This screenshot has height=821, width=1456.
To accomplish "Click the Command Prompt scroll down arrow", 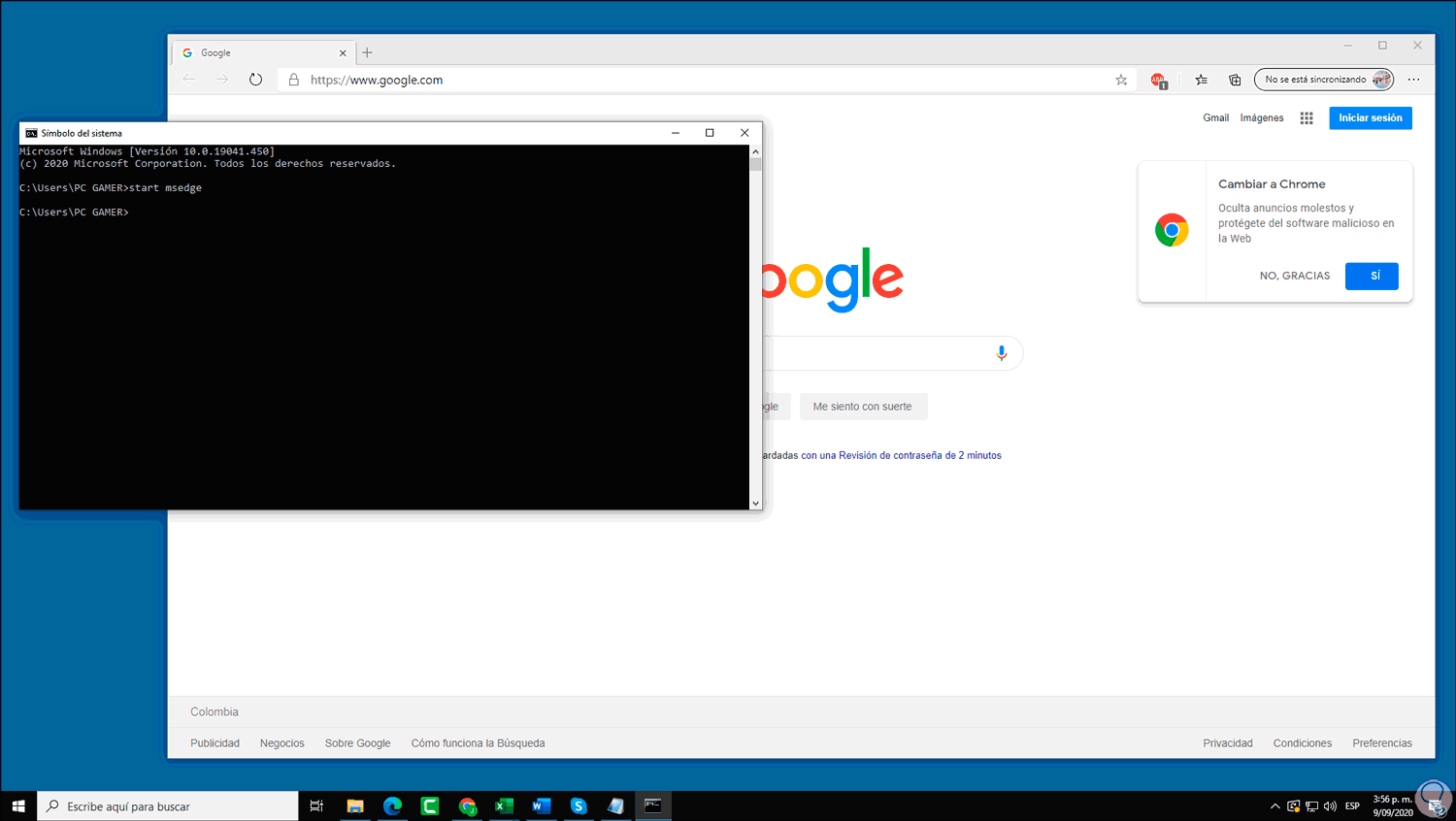I will [756, 504].
